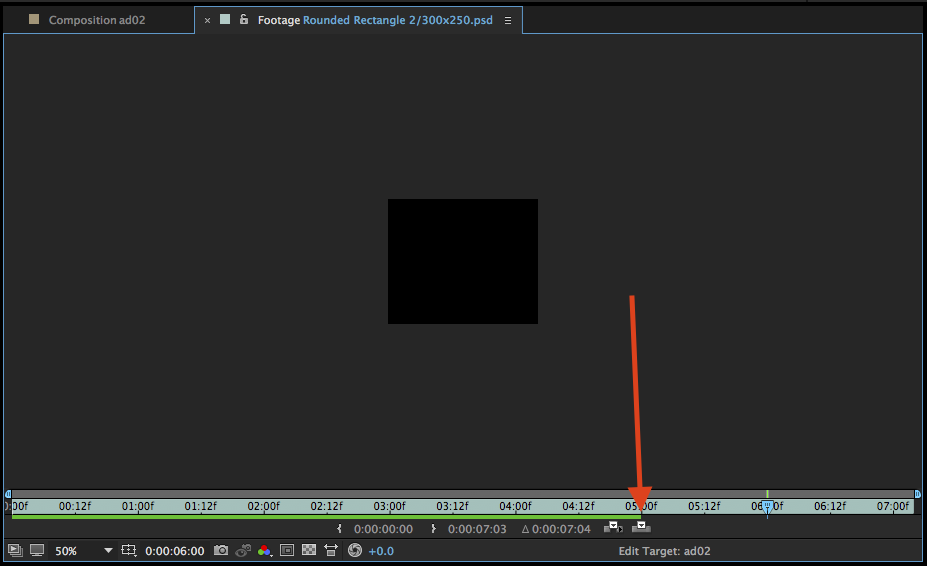927x566 pixels.
Task: Toggle the transparency grid checkerboard
Action: tap(309, 551)
